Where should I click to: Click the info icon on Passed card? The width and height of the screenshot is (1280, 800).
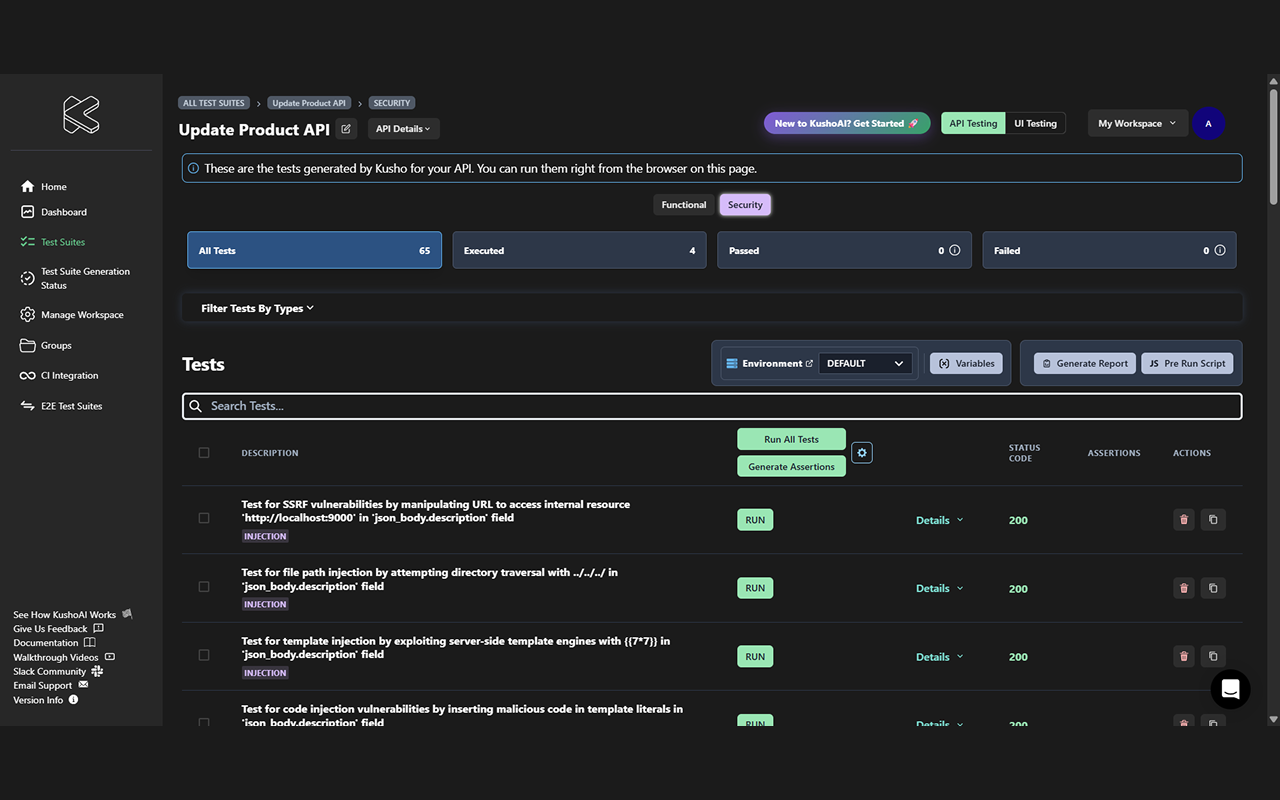[x=954, y=250]
